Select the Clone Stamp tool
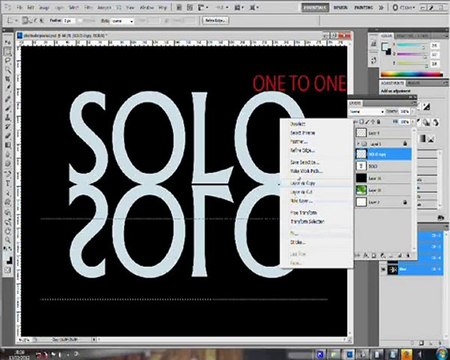The width and height of the screenshot is (450, 360). click(7, 118)
